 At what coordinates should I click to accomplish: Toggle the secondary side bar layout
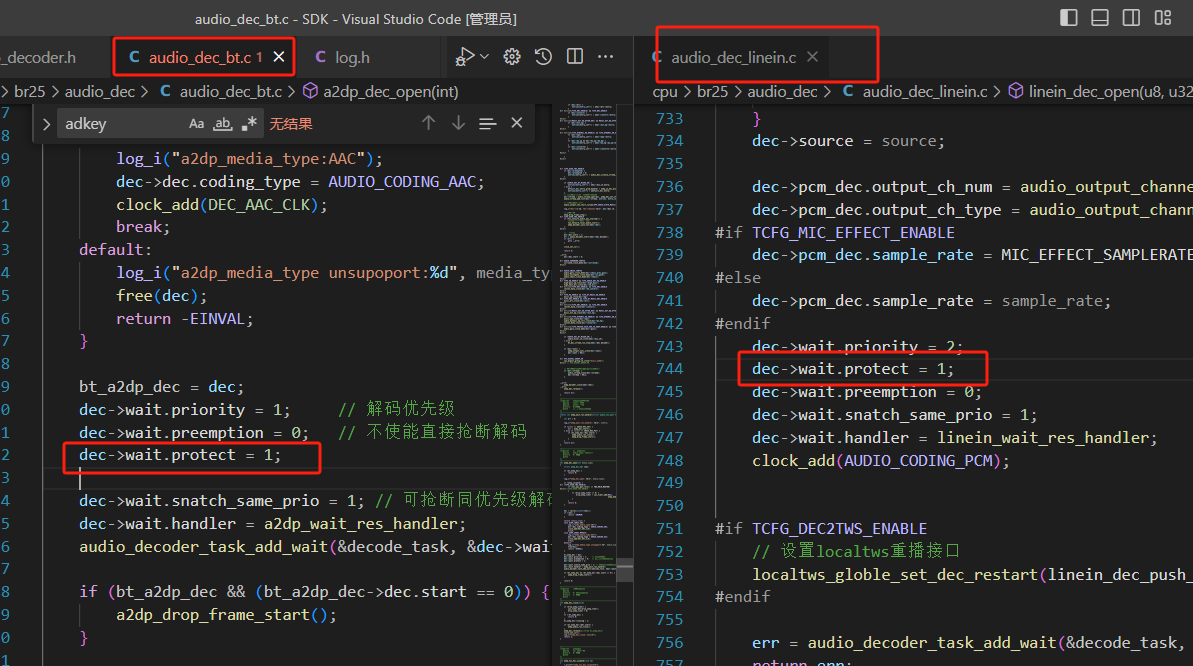click(x=1131, y=18)
